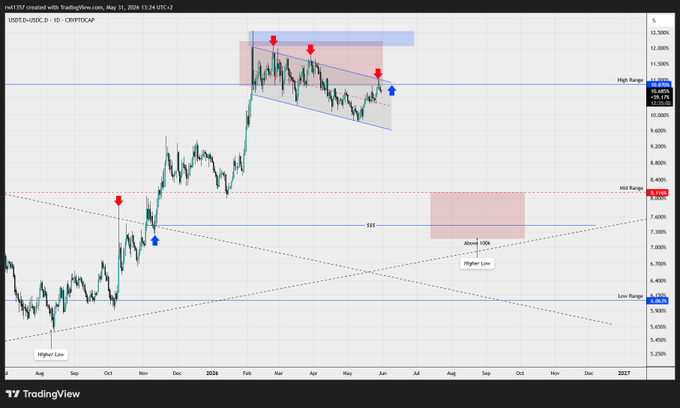This screenshot has width=680, height=408.
Task: Click the 2026 year label on time axis
Action: click(x=212, y=373)
